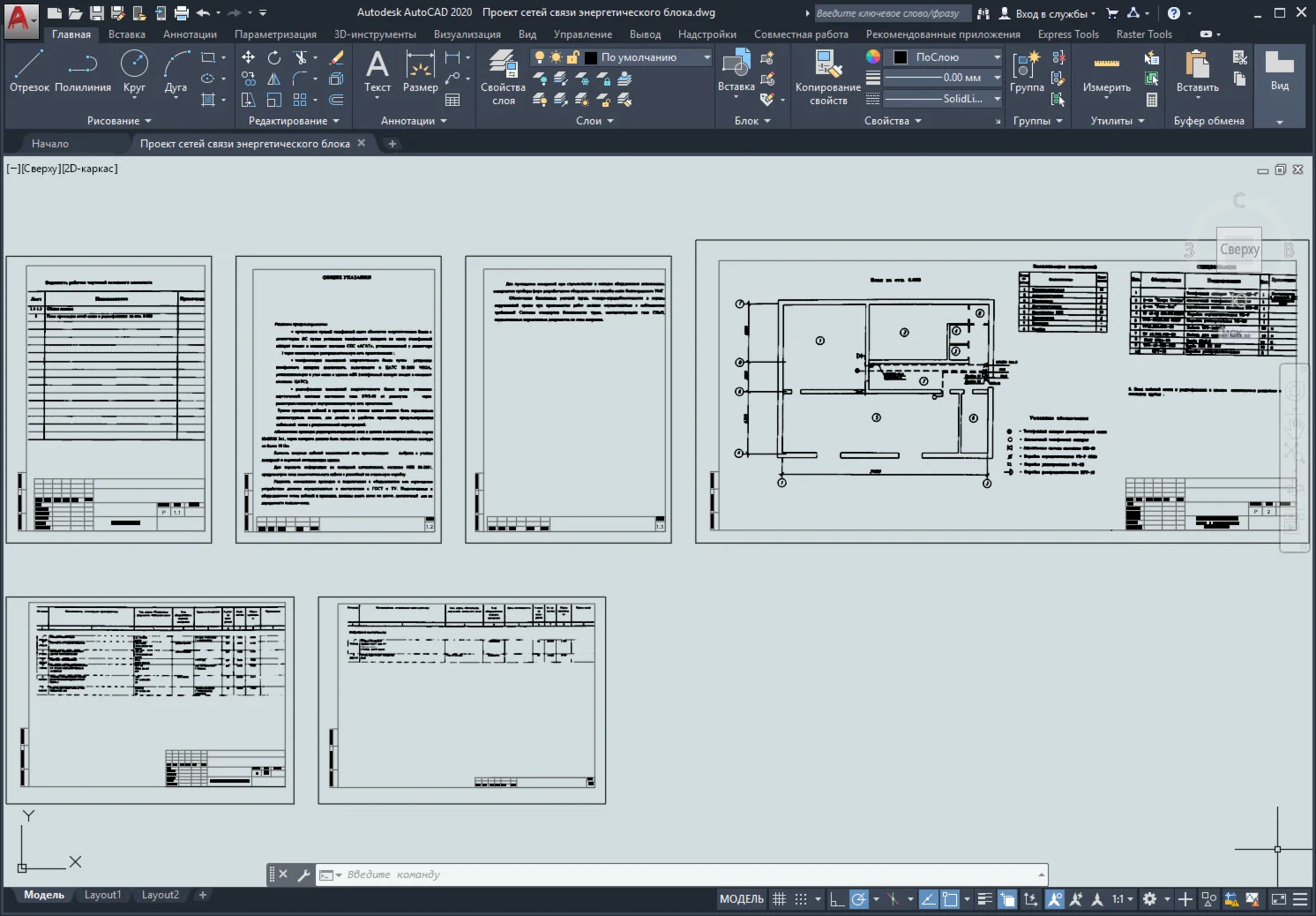Switch to the Начало document tab

(x=50, y=144)
